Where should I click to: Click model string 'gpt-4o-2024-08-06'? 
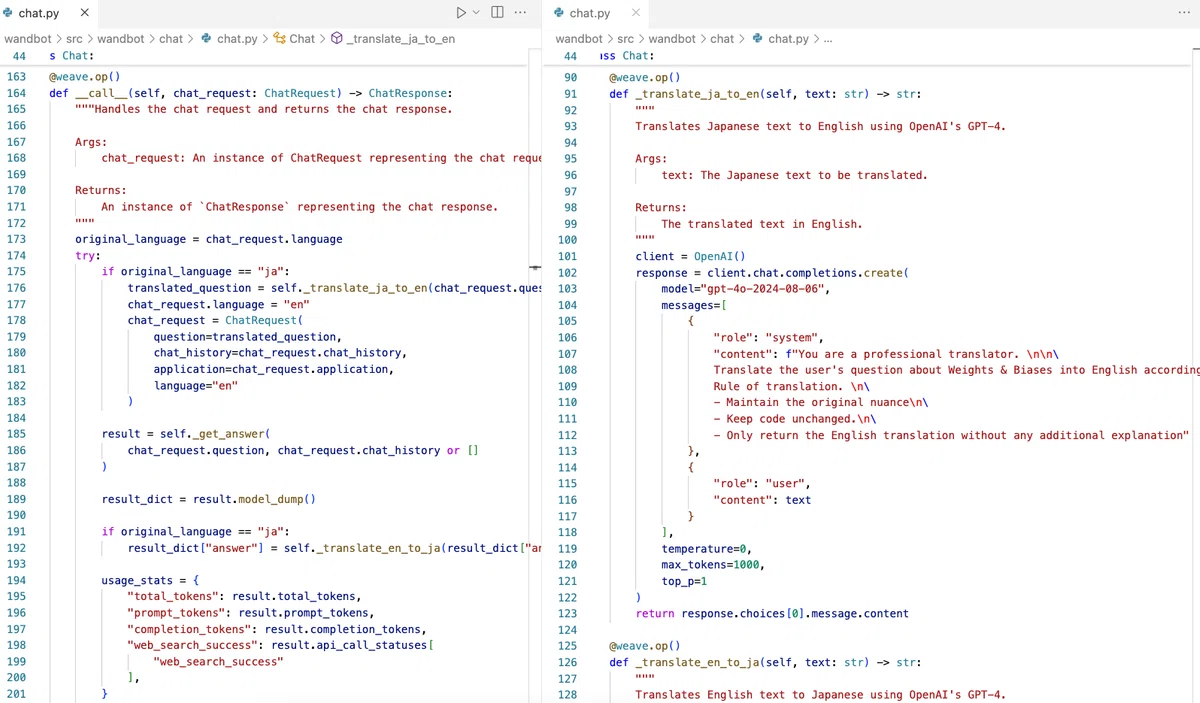click(x=762, y=289)
